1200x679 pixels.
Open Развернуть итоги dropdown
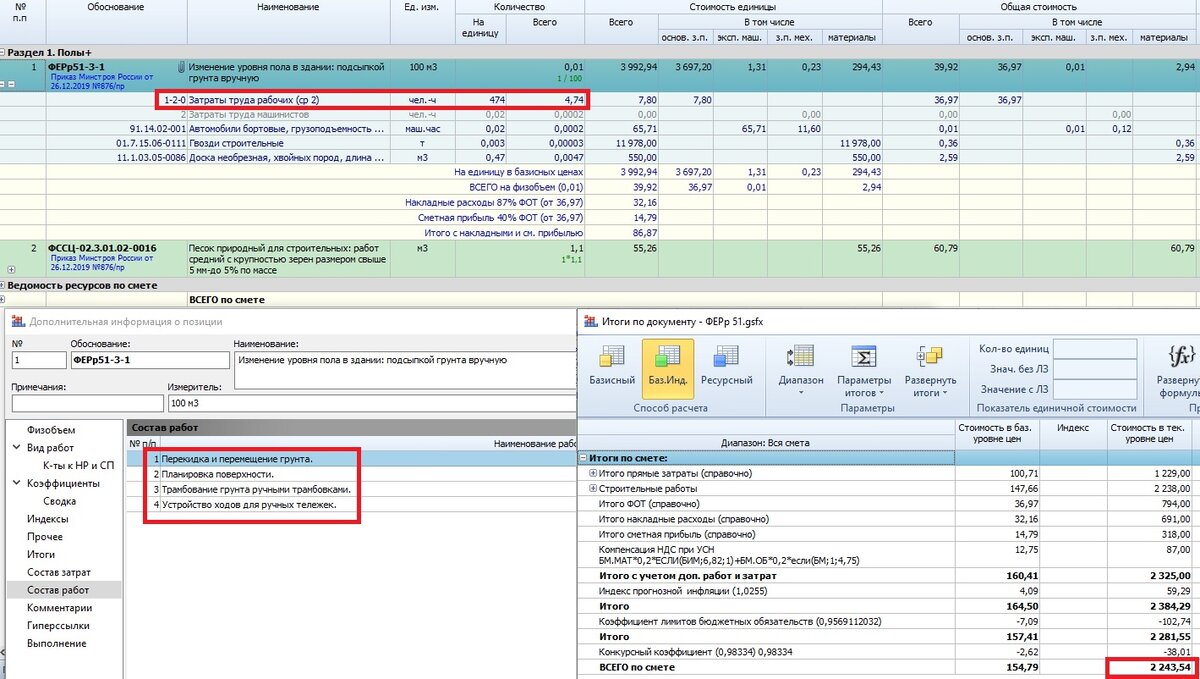(x=930, y=370)
